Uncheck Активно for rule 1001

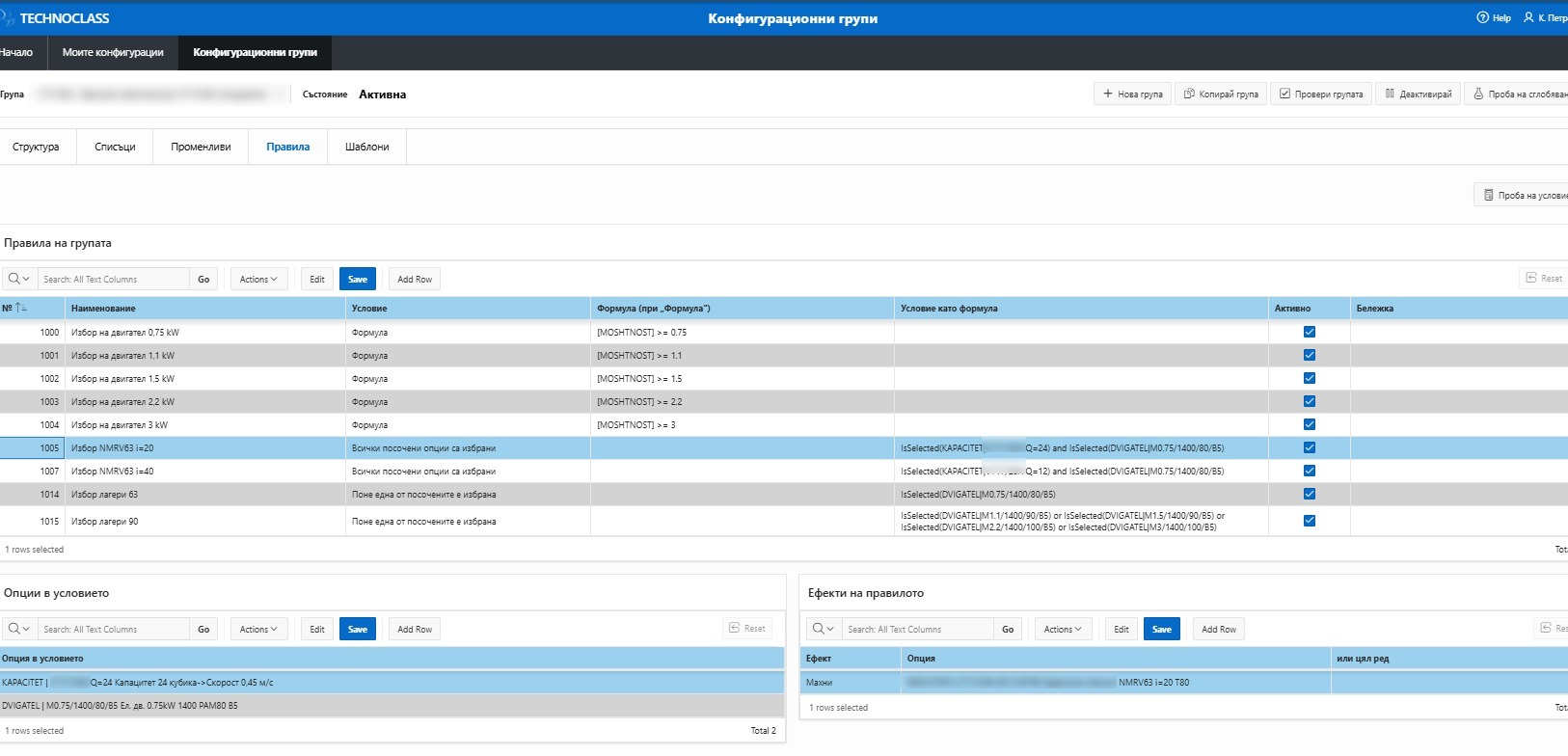1309,355
